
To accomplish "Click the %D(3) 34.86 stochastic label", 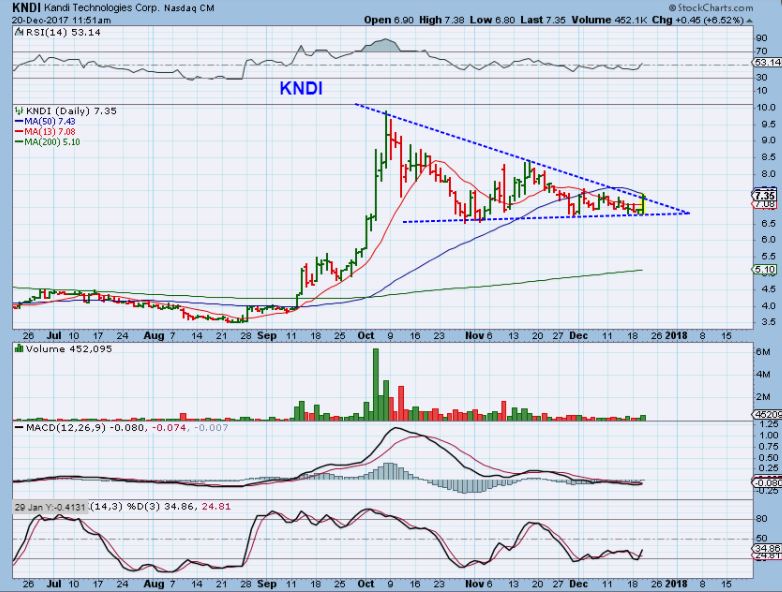I will 161,507.
